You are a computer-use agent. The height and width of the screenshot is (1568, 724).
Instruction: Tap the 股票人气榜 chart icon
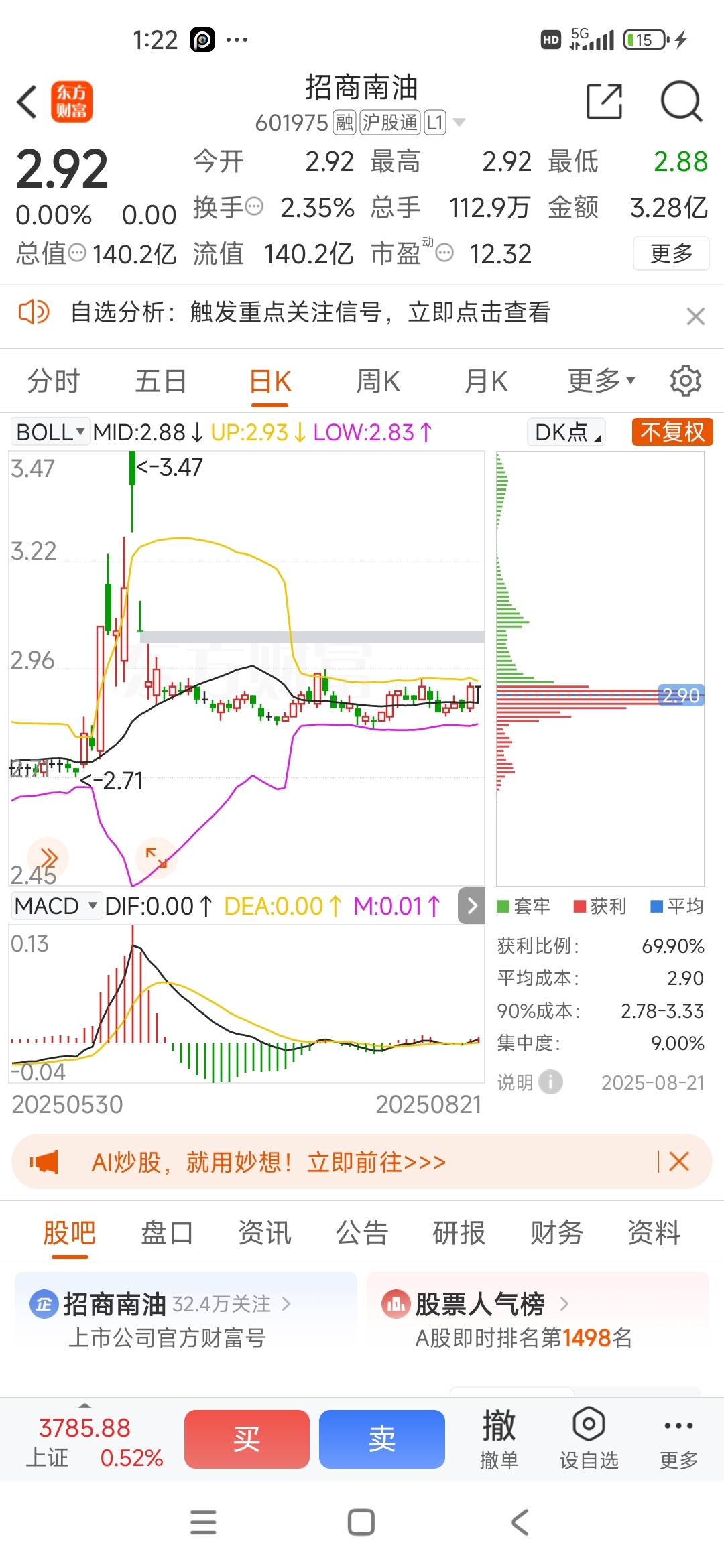point(396,1304)
